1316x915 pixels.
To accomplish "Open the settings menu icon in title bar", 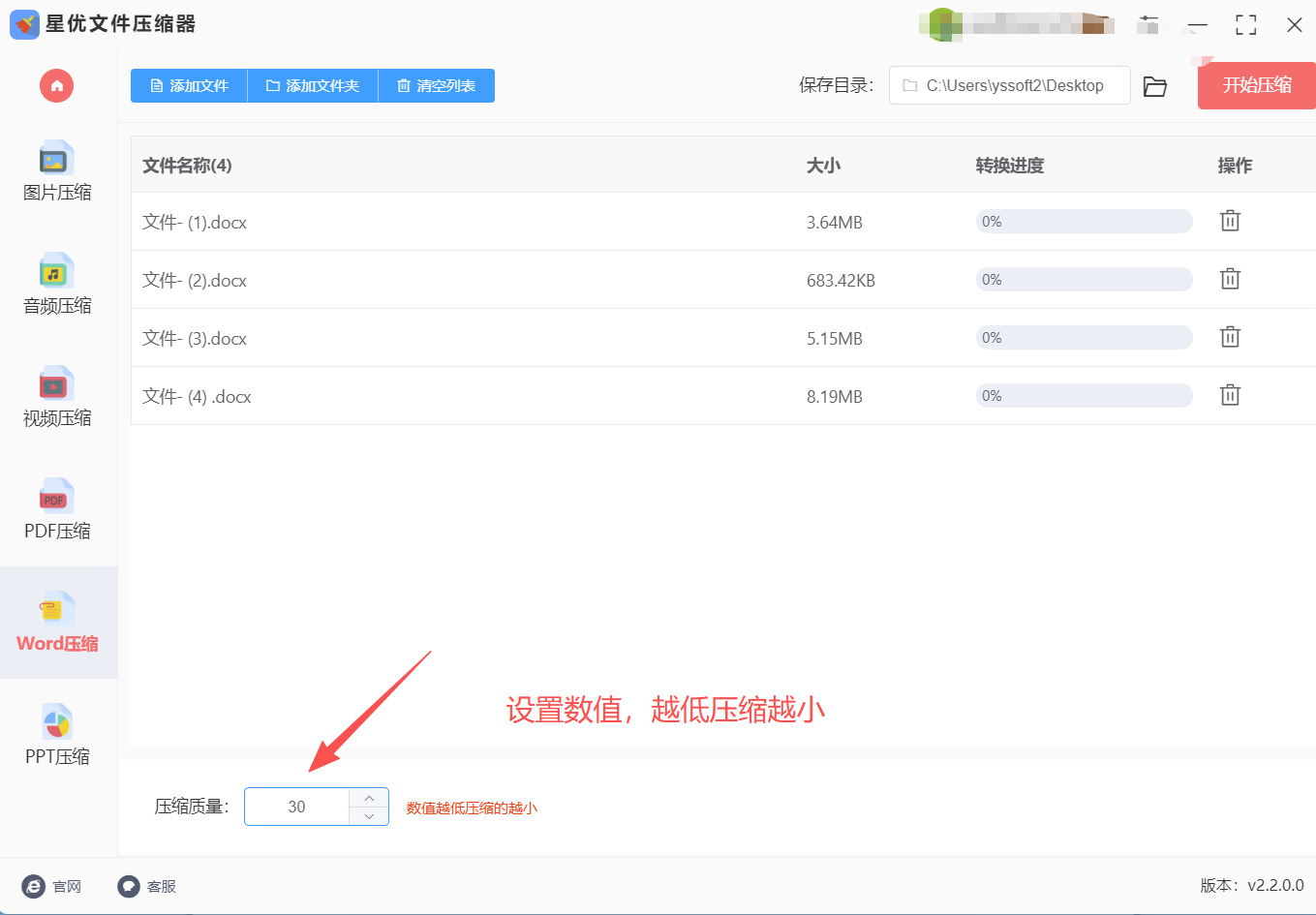I will click(1148, 24).
